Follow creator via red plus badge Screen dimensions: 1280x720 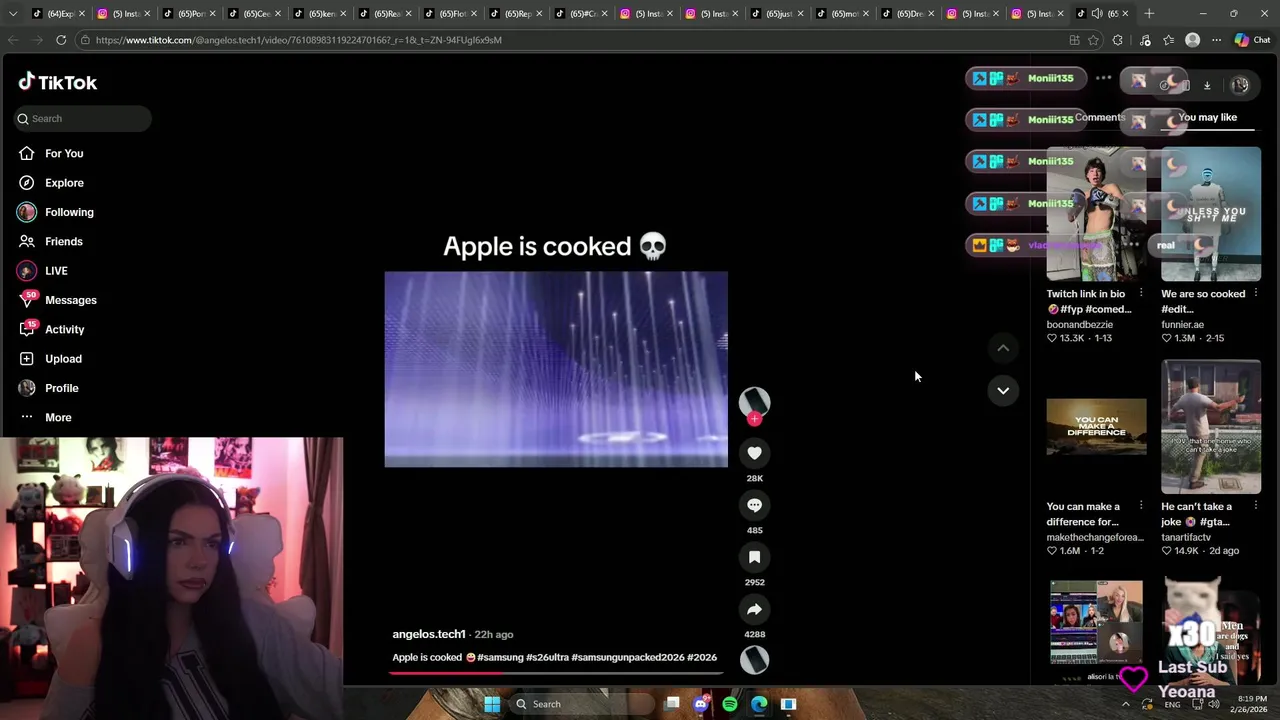click(x=754, y=419)
